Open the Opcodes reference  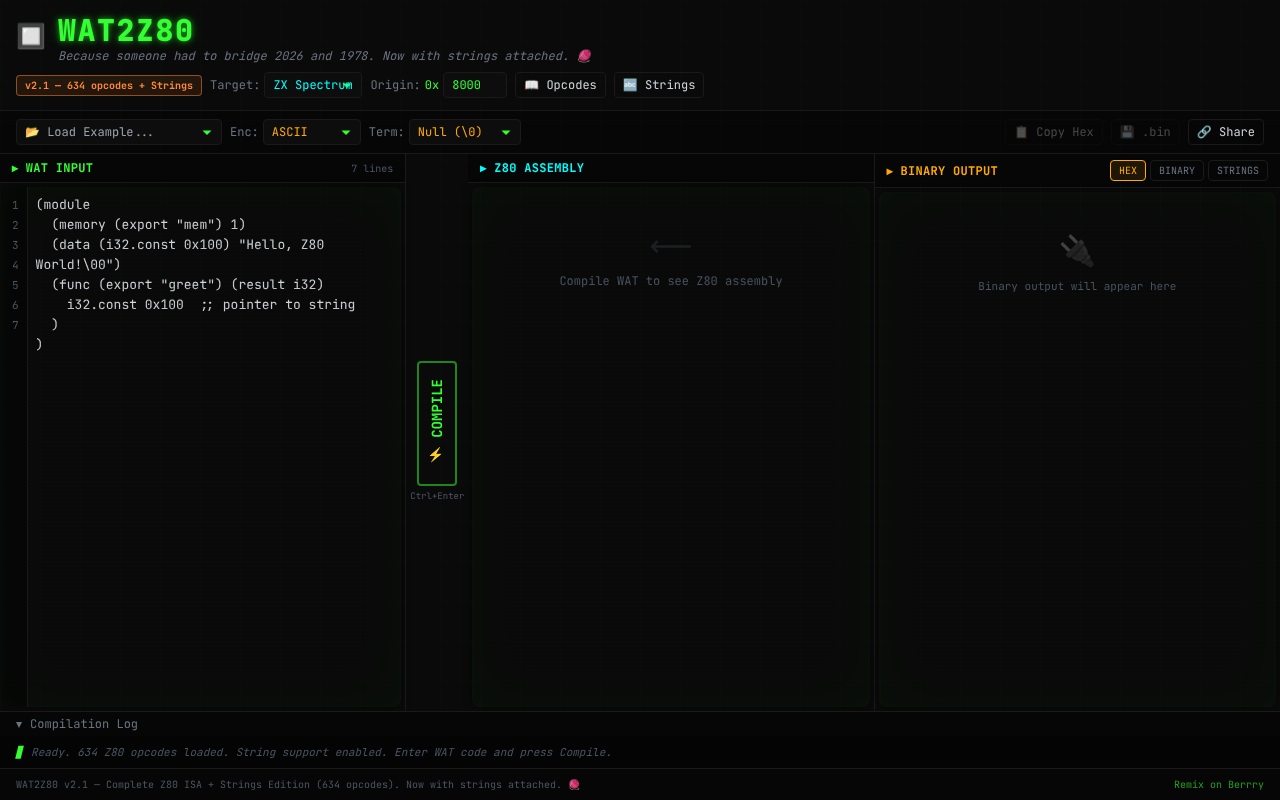click(560, 85)
